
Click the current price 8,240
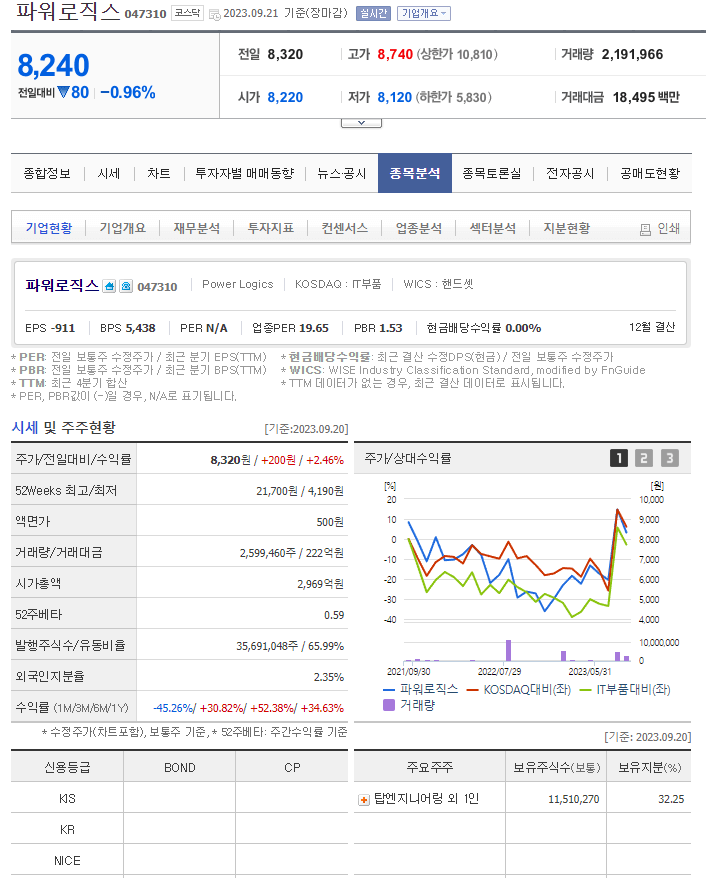53,66
